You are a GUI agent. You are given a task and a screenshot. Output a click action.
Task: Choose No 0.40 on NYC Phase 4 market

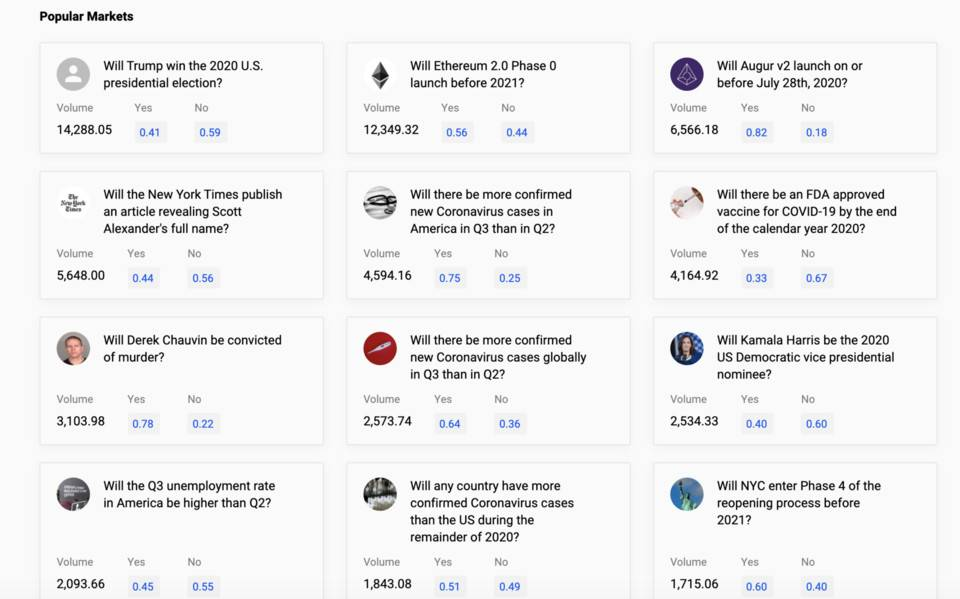point(816,587)
